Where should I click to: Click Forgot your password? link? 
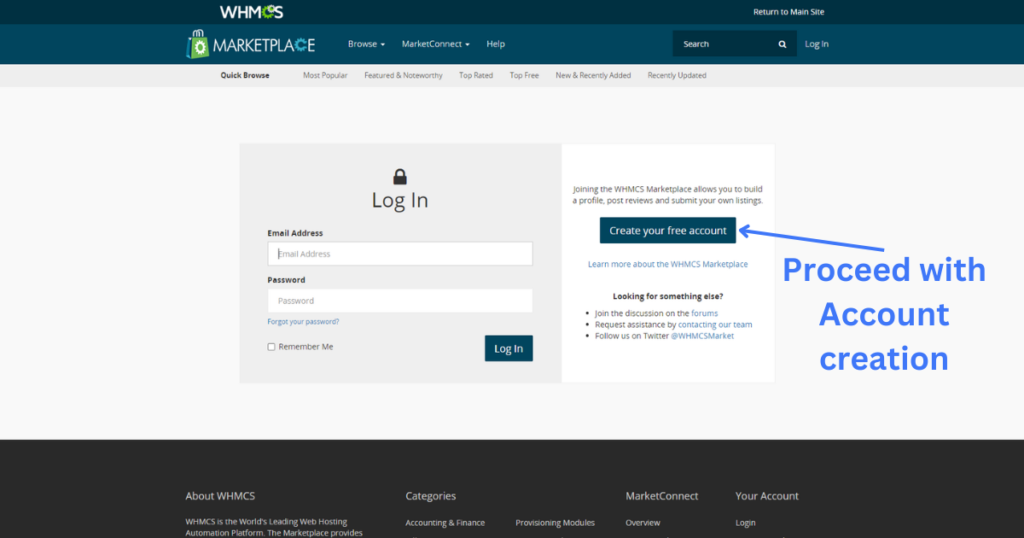tap(303, 321)
